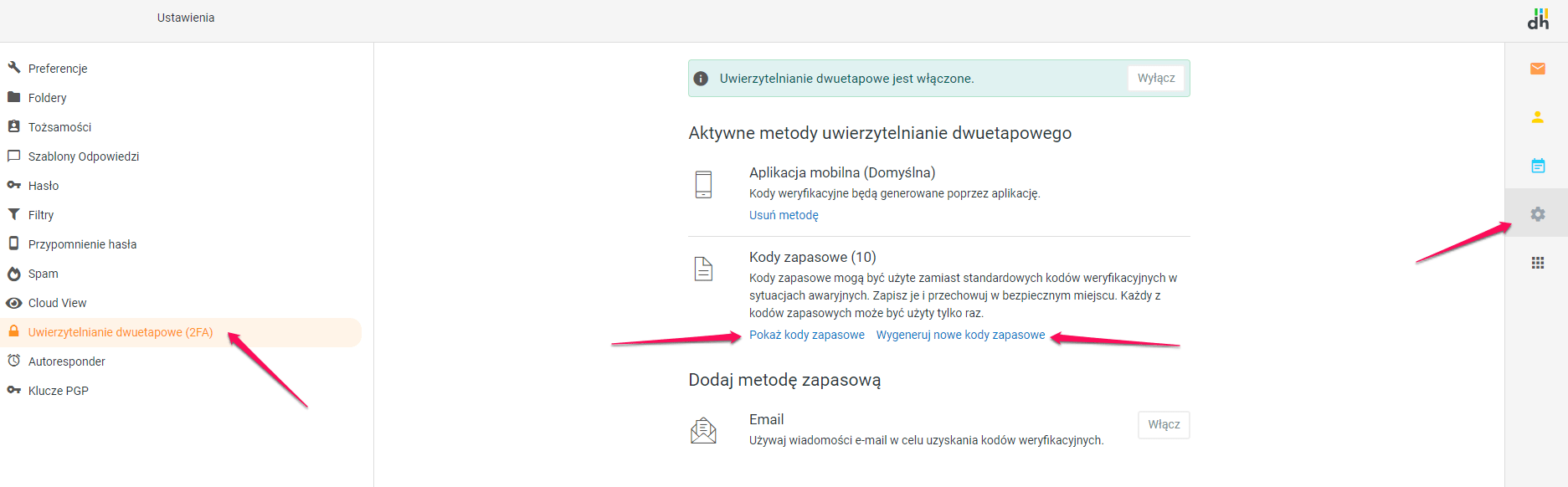The height and width of the screenshot is (487, 1568).
Task: Click the folder icon beside Foldery
Action: coord(13,97)
